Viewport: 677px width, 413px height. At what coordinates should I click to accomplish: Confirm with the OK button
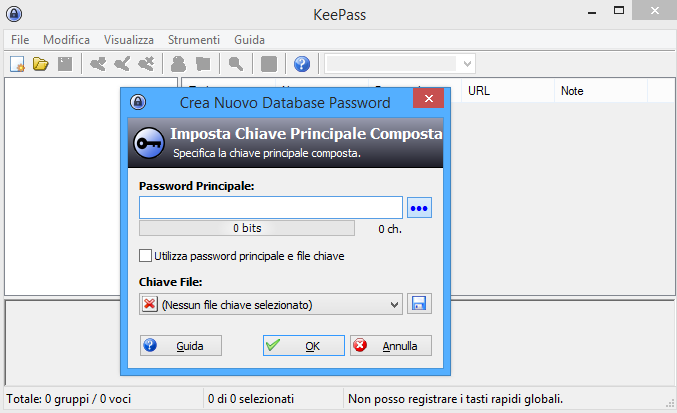tap(304, 346)
